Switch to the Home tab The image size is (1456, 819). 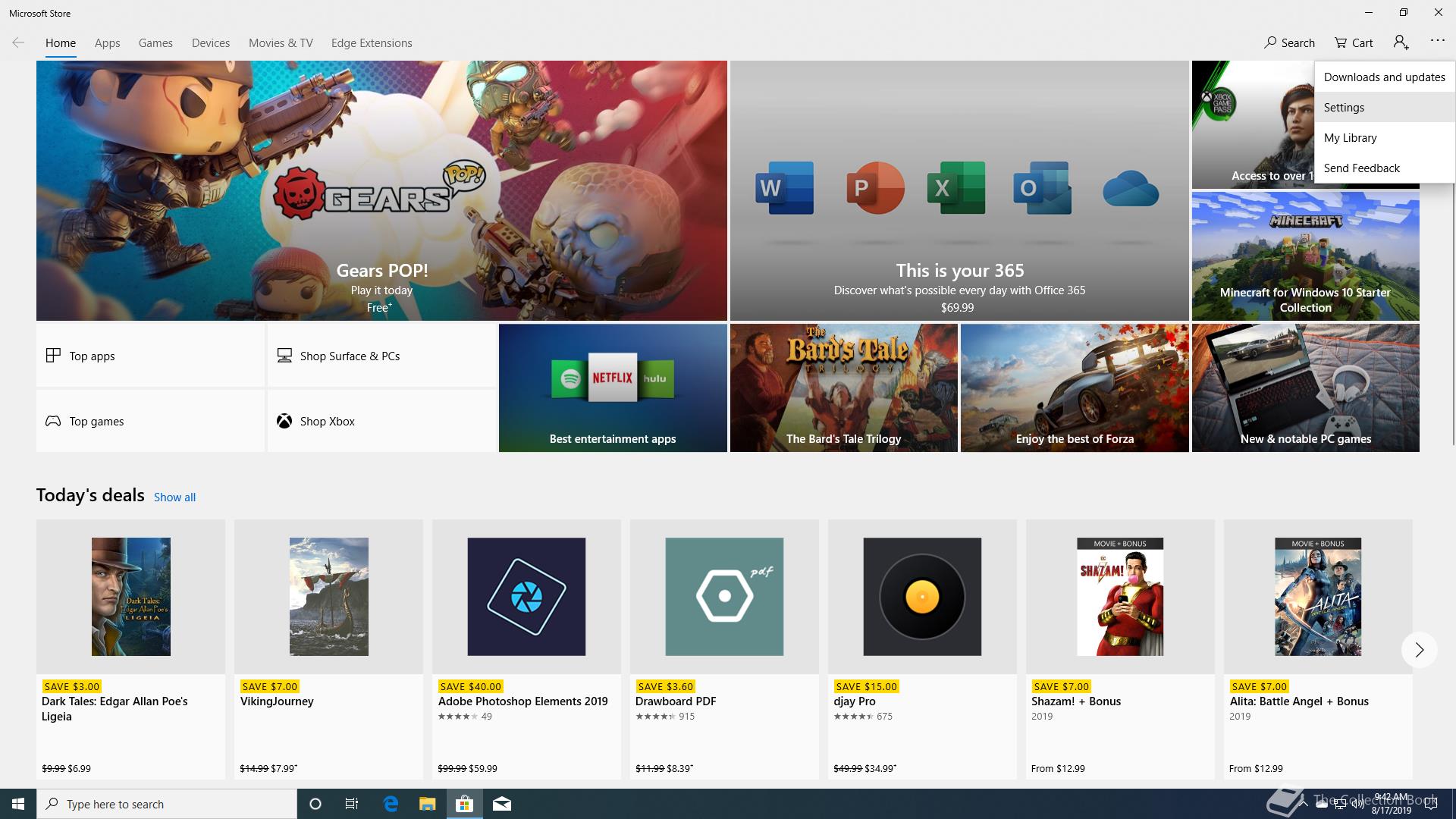(x=61, y=43)
